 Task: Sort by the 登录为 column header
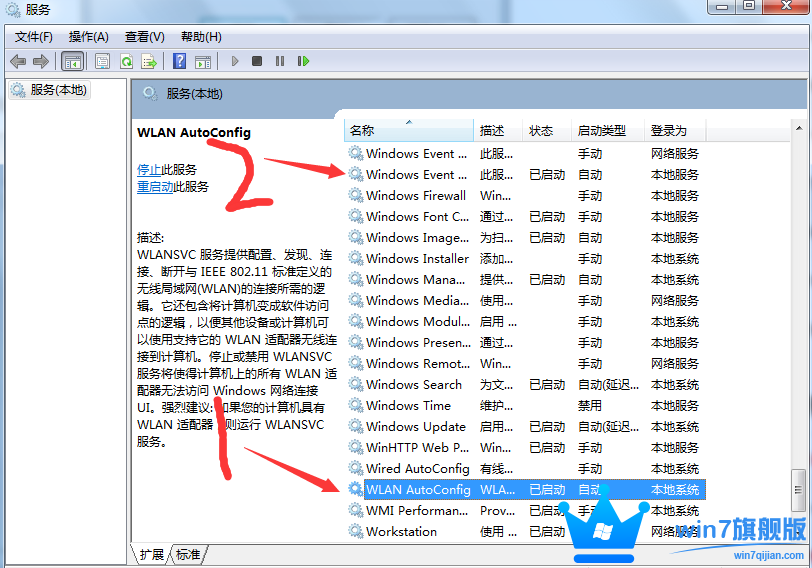(675, 130)
